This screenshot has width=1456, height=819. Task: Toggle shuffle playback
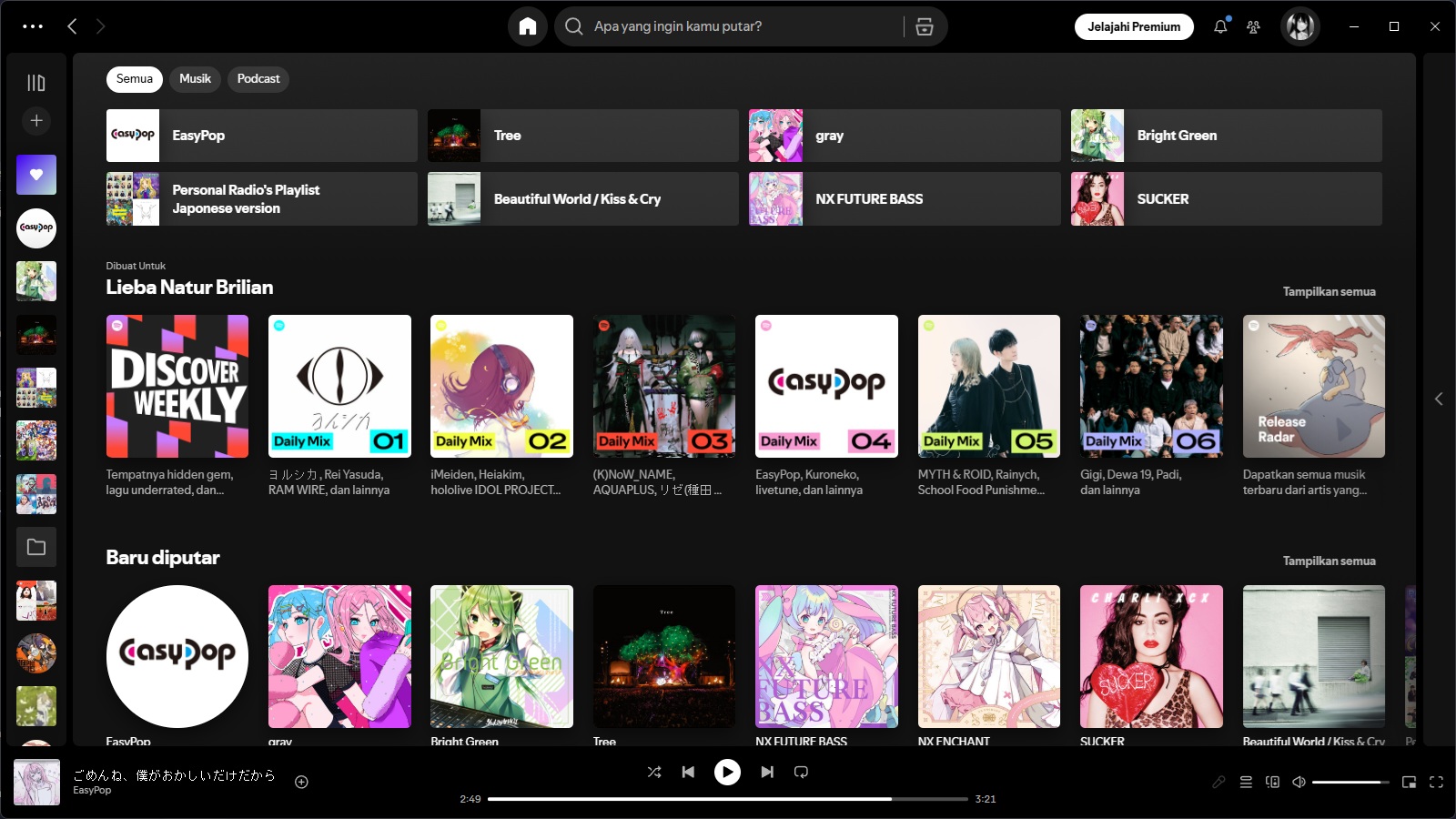pyautogui.click(x=654, y=772)
